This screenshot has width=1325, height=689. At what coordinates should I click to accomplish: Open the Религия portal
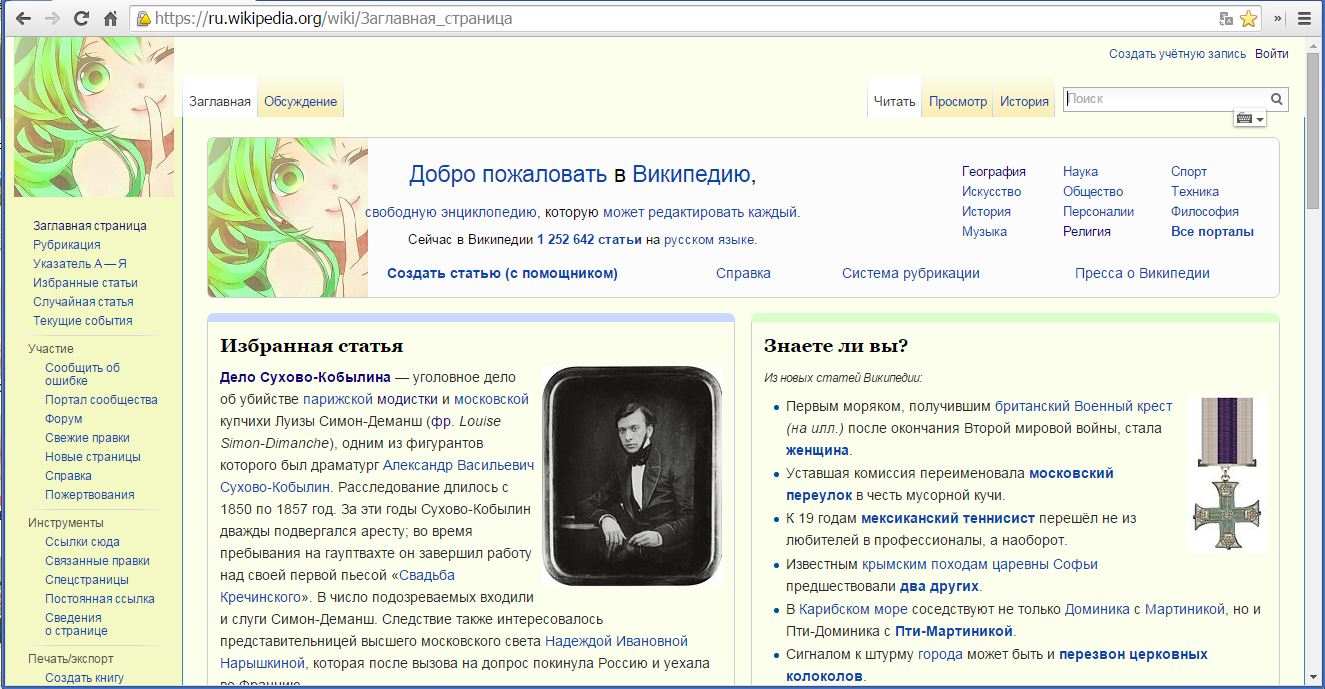pyautogui.click(x=1086, y=231)
